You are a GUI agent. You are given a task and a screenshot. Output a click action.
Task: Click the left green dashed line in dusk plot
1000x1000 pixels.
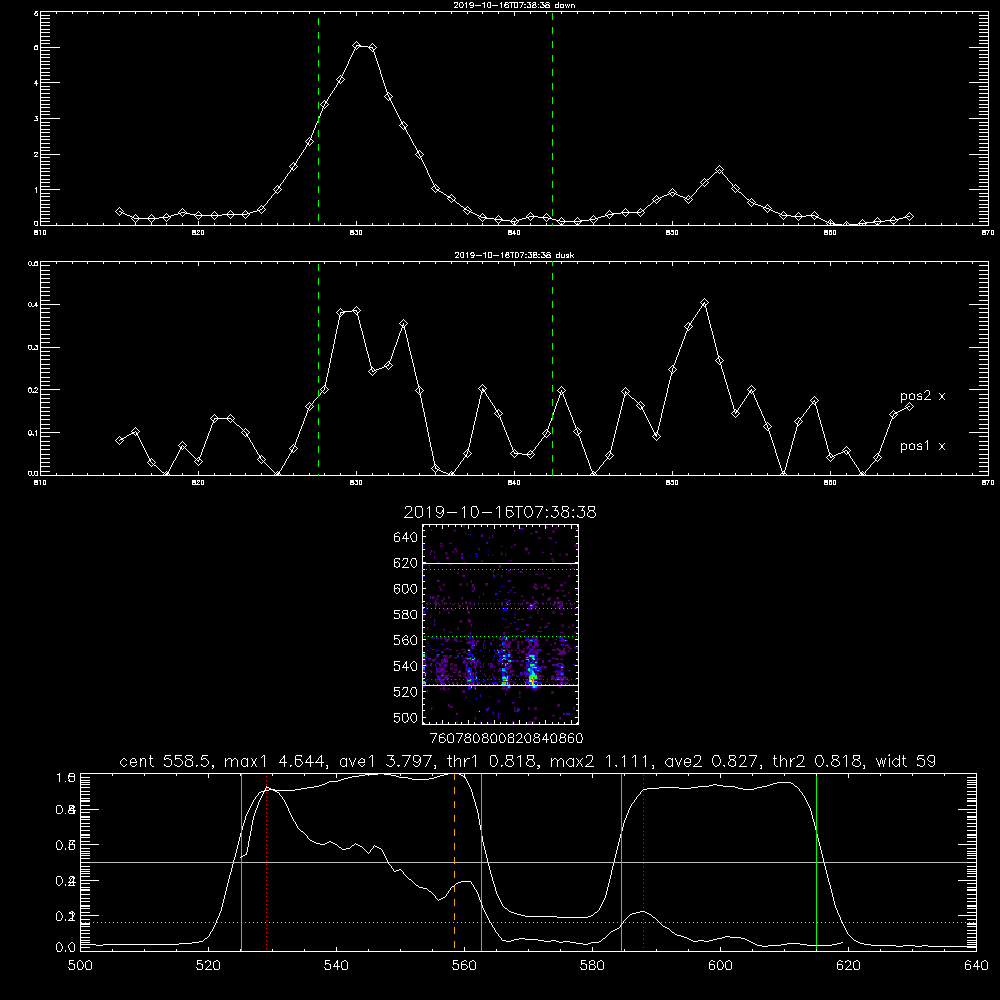pos(318,369)
